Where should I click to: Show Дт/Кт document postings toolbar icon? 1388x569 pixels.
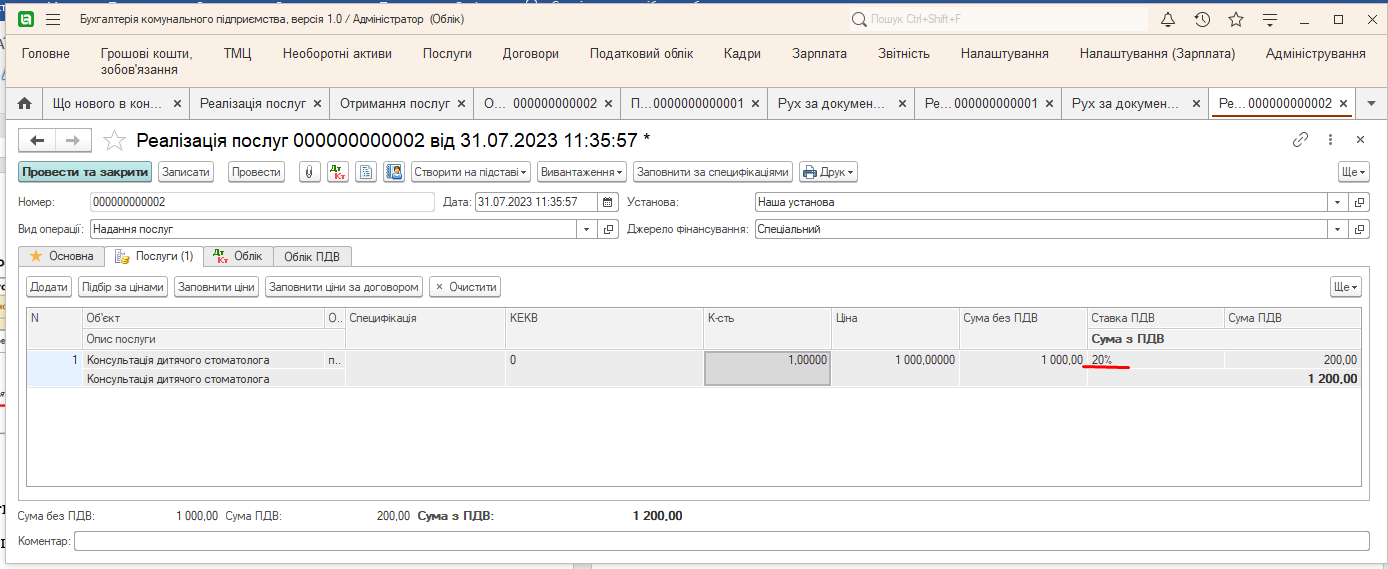point(338,172)
